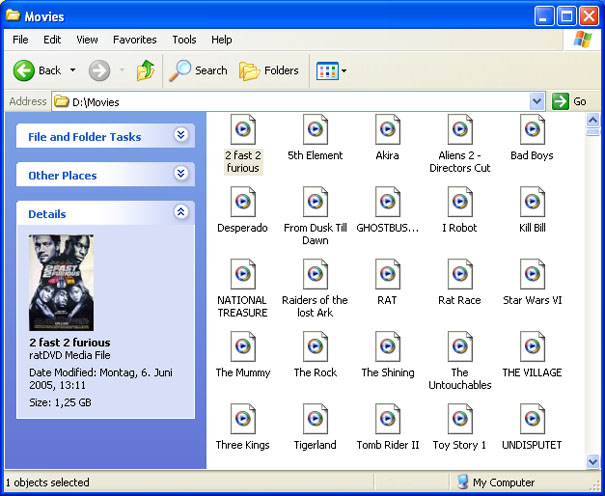Click the Toy Story 1 file icon
The width and height of the screenshot is (605, 496).
[x=459, y=419]
